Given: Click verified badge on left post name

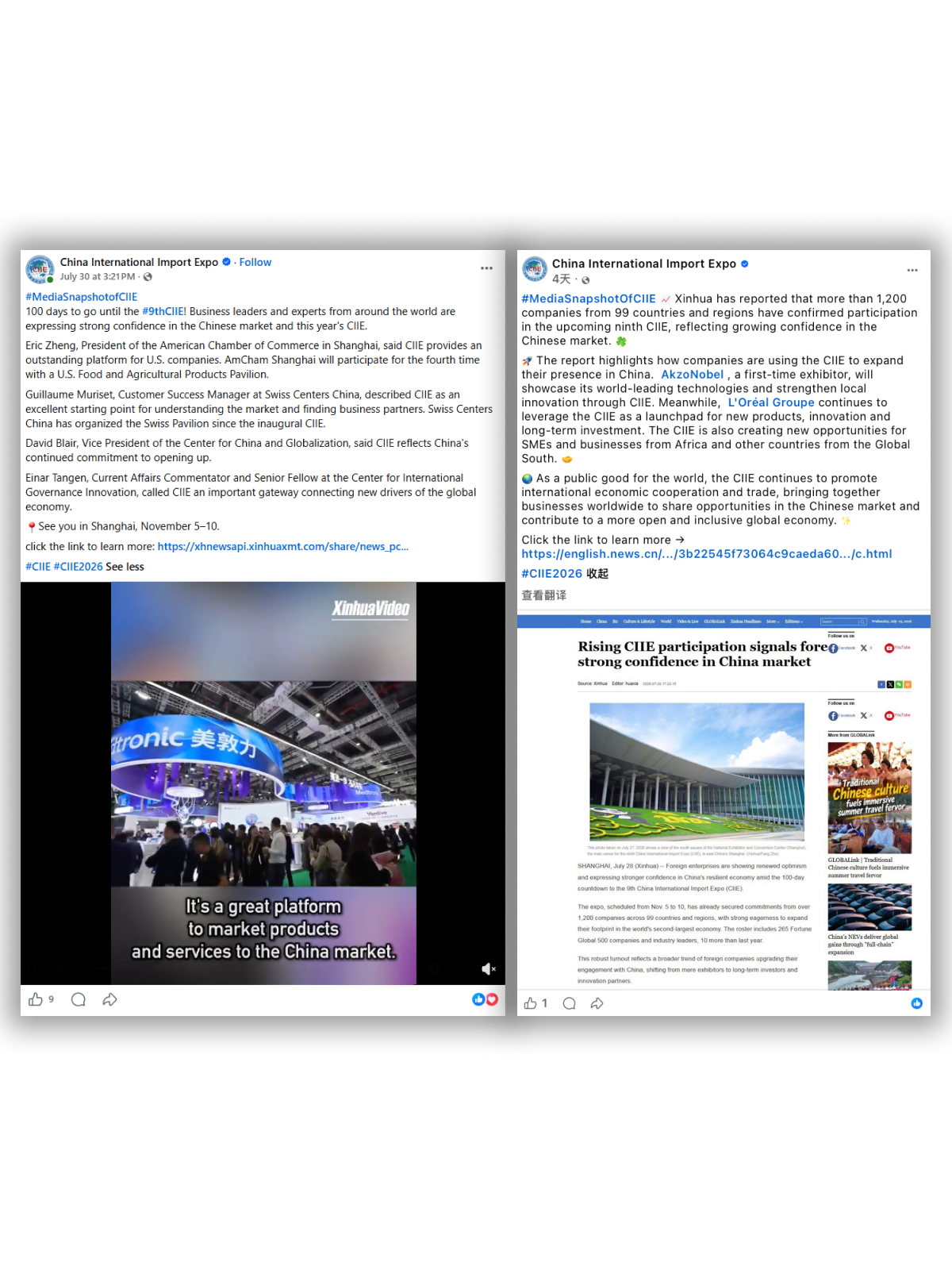Looking at the screenshot, I should click(x=226, y=262).
